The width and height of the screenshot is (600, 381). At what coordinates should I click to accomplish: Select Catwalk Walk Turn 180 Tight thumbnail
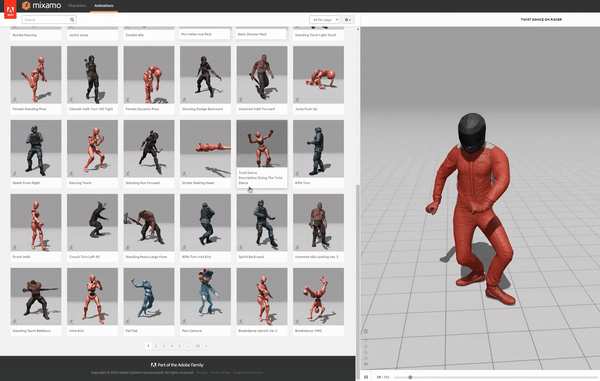click(92, 75)
